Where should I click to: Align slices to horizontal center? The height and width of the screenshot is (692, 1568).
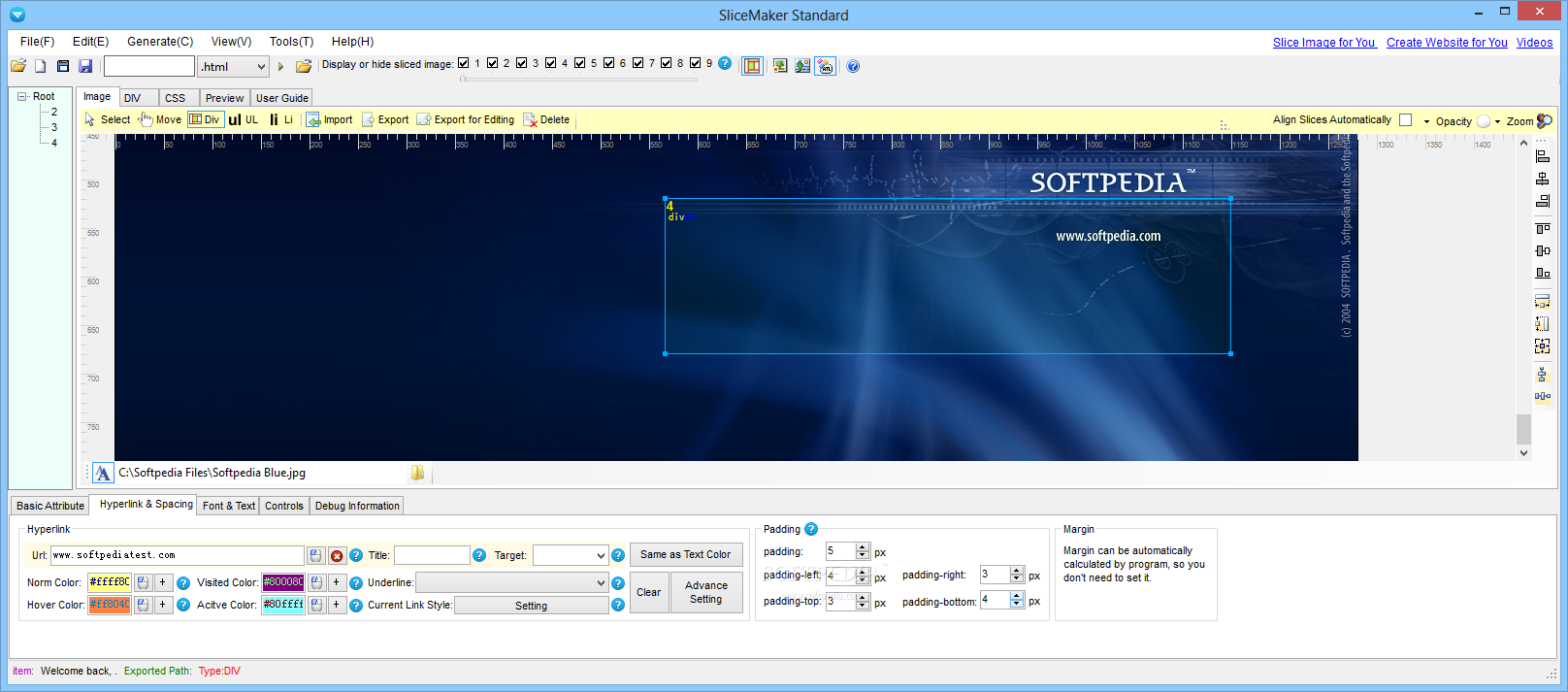click(x=1543, y=179)
